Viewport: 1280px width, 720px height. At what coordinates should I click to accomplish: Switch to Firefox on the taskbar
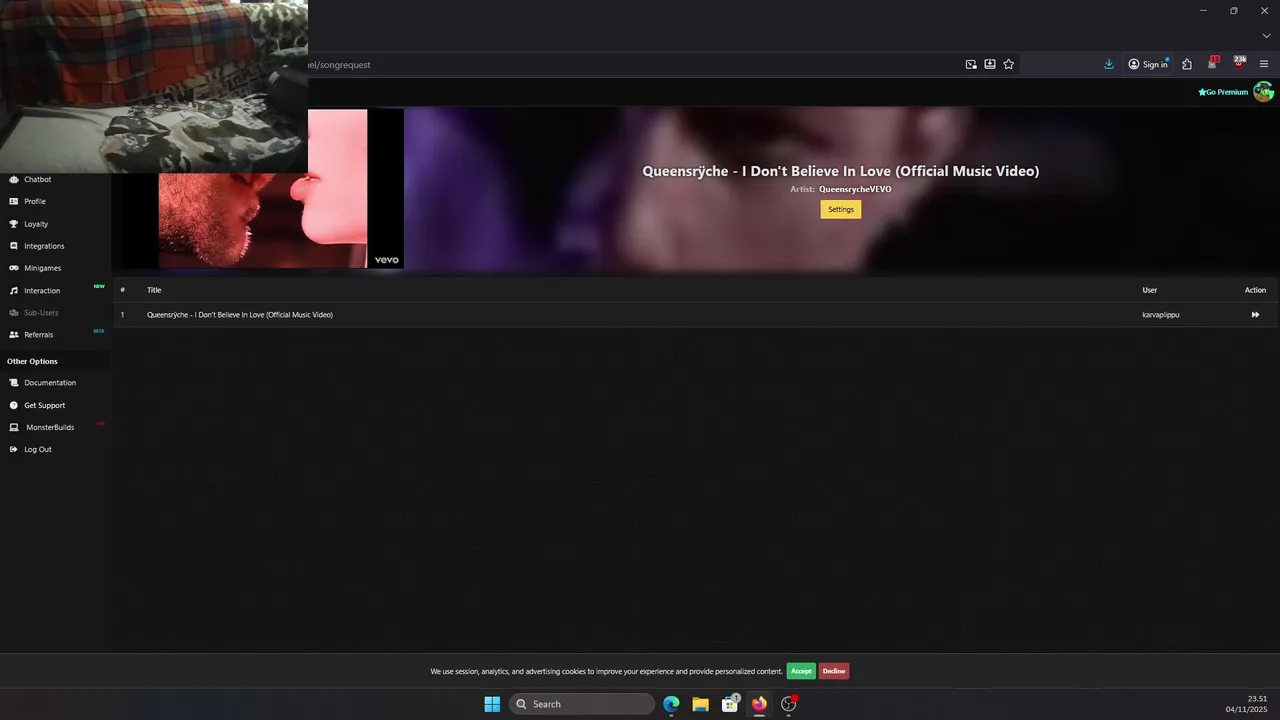tap(759, 704)
